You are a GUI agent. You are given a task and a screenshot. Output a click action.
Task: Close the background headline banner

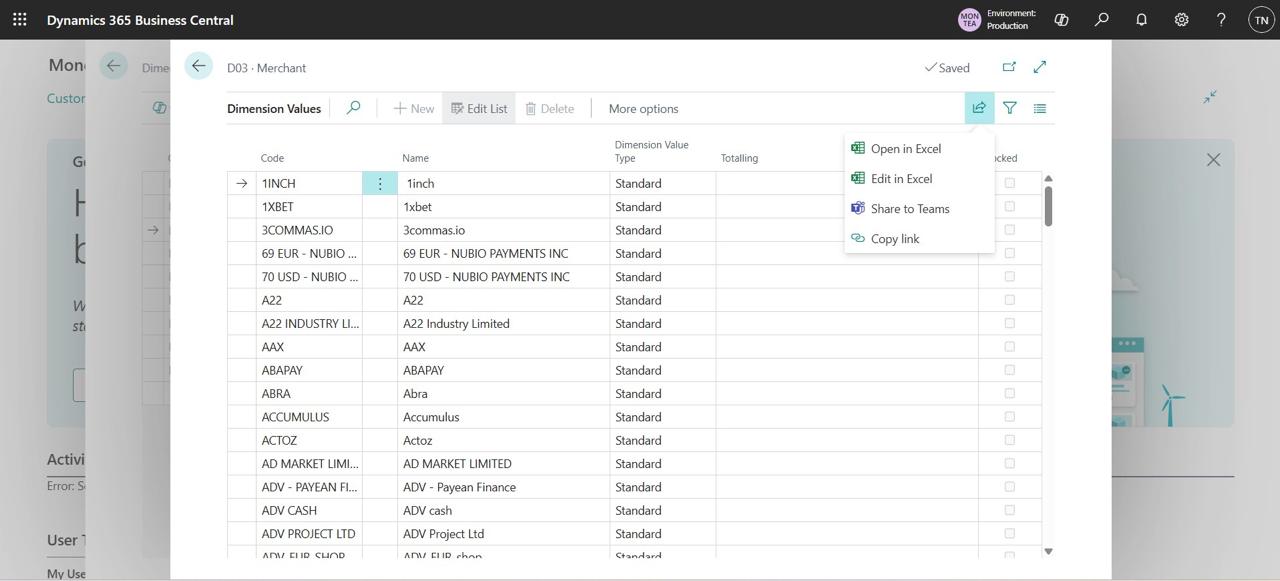pos(1213,160)
